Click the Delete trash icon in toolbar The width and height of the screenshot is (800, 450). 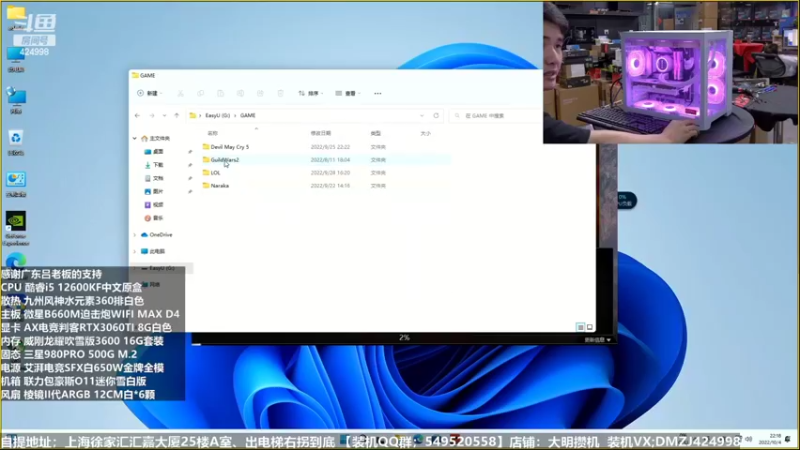(280, 93)
